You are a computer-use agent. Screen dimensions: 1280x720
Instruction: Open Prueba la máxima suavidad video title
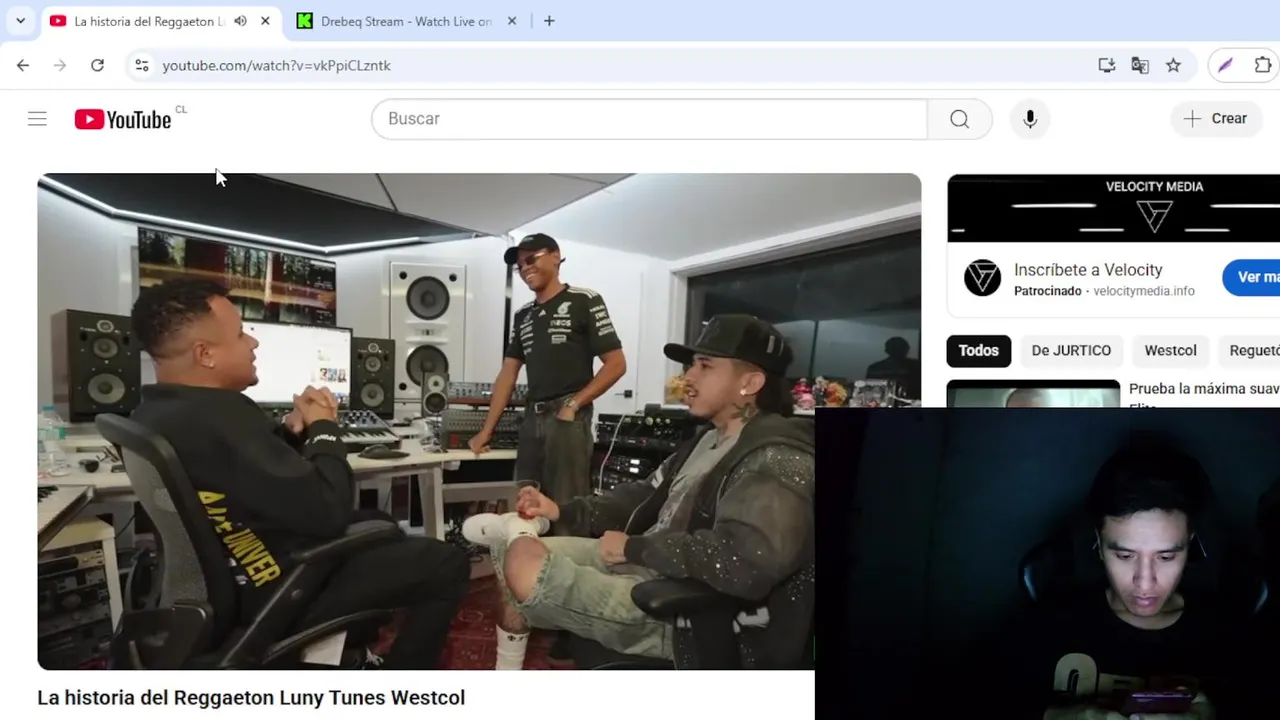pos(1204,389)
